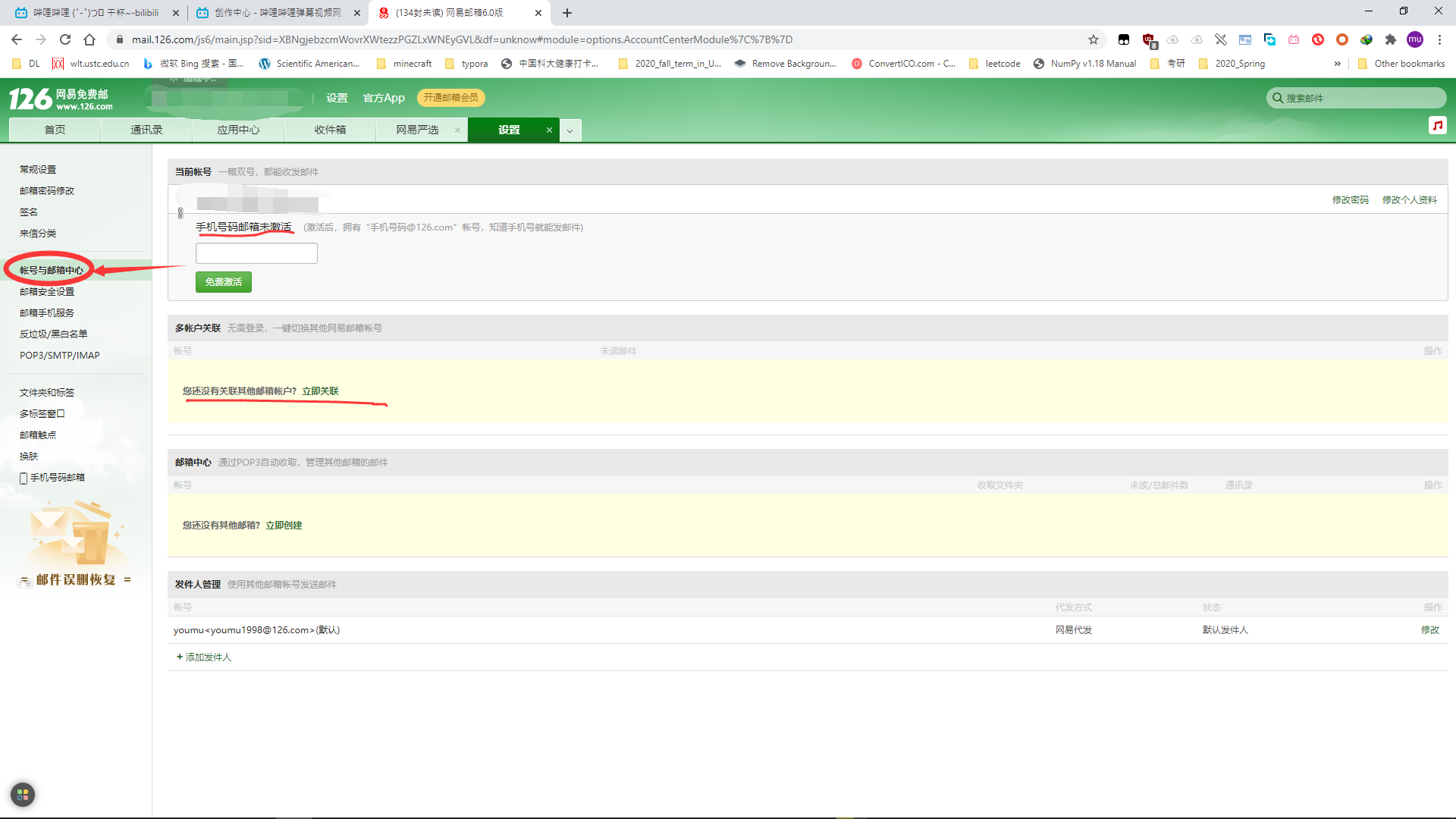Expand the tab list dropdown arrow beside 设置 tab
This screenshot has height=819, width=1456.
[x=570, y=130]
